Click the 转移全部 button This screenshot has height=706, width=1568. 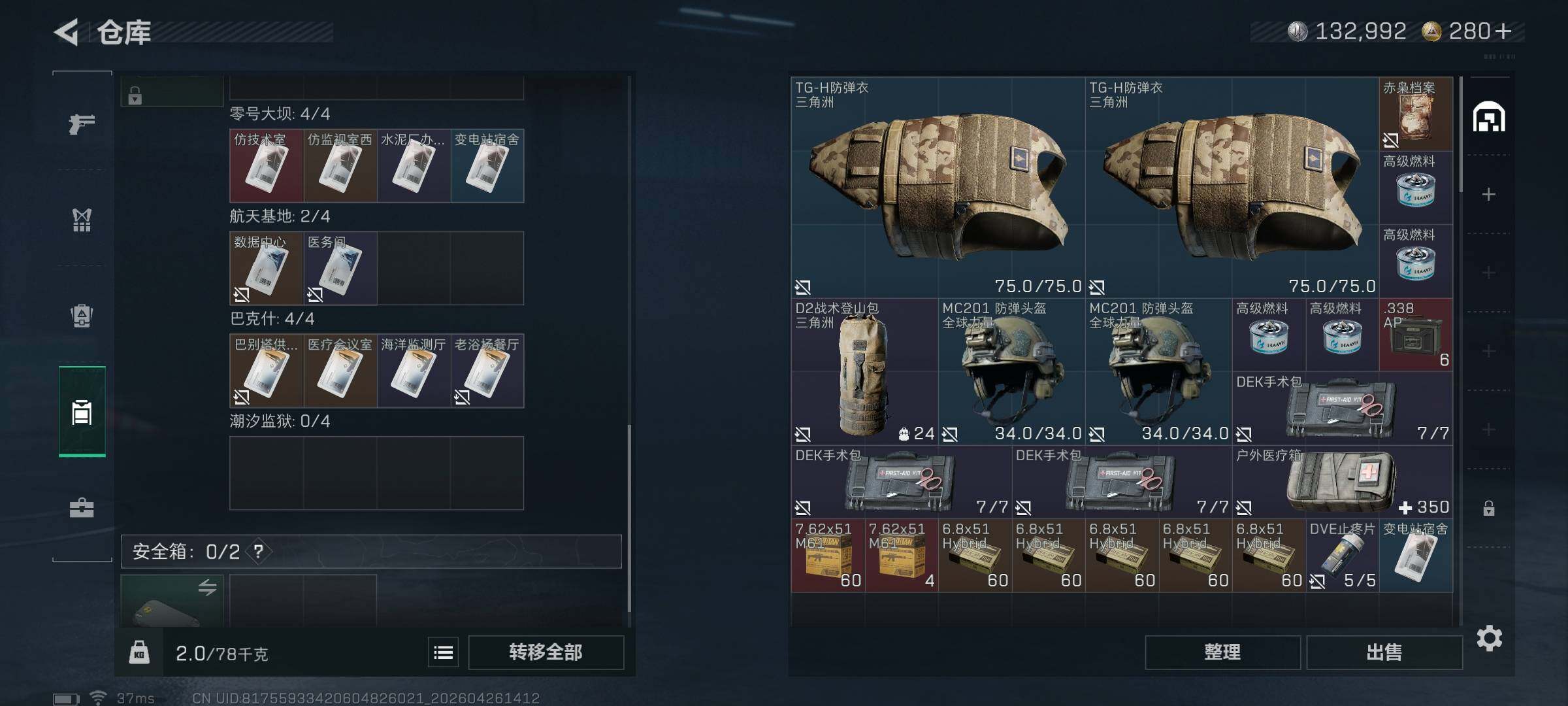[546, 652]
